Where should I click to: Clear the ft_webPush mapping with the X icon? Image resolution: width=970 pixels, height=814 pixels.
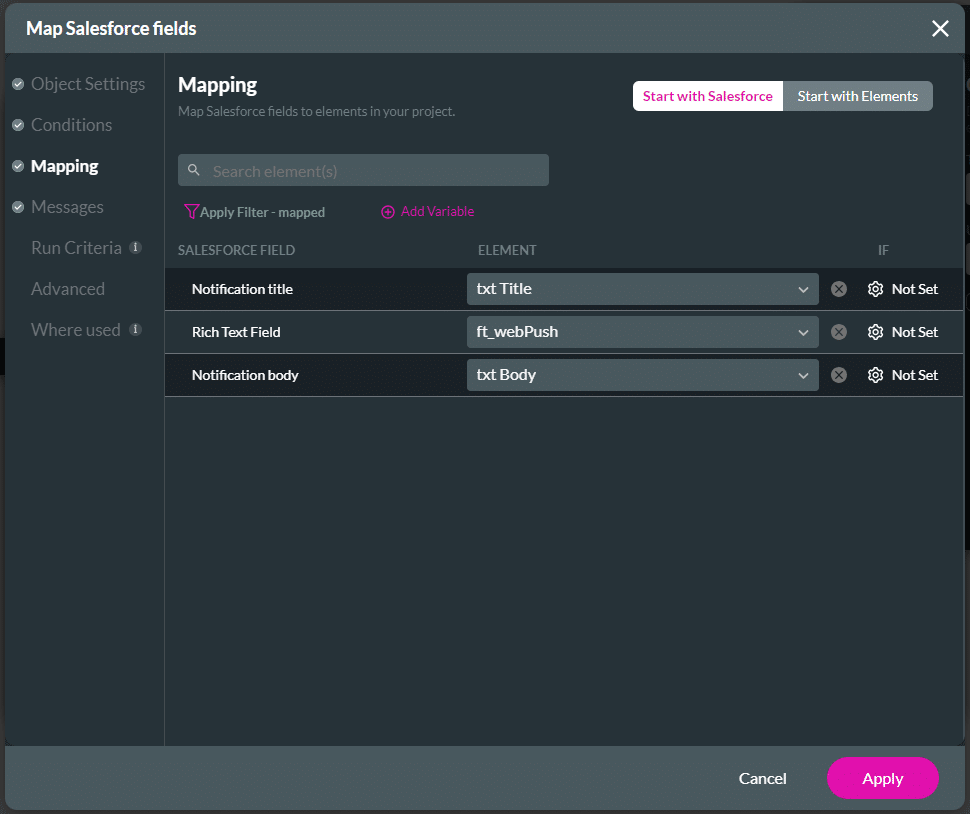pyautogui.click(x=839, y=331)
